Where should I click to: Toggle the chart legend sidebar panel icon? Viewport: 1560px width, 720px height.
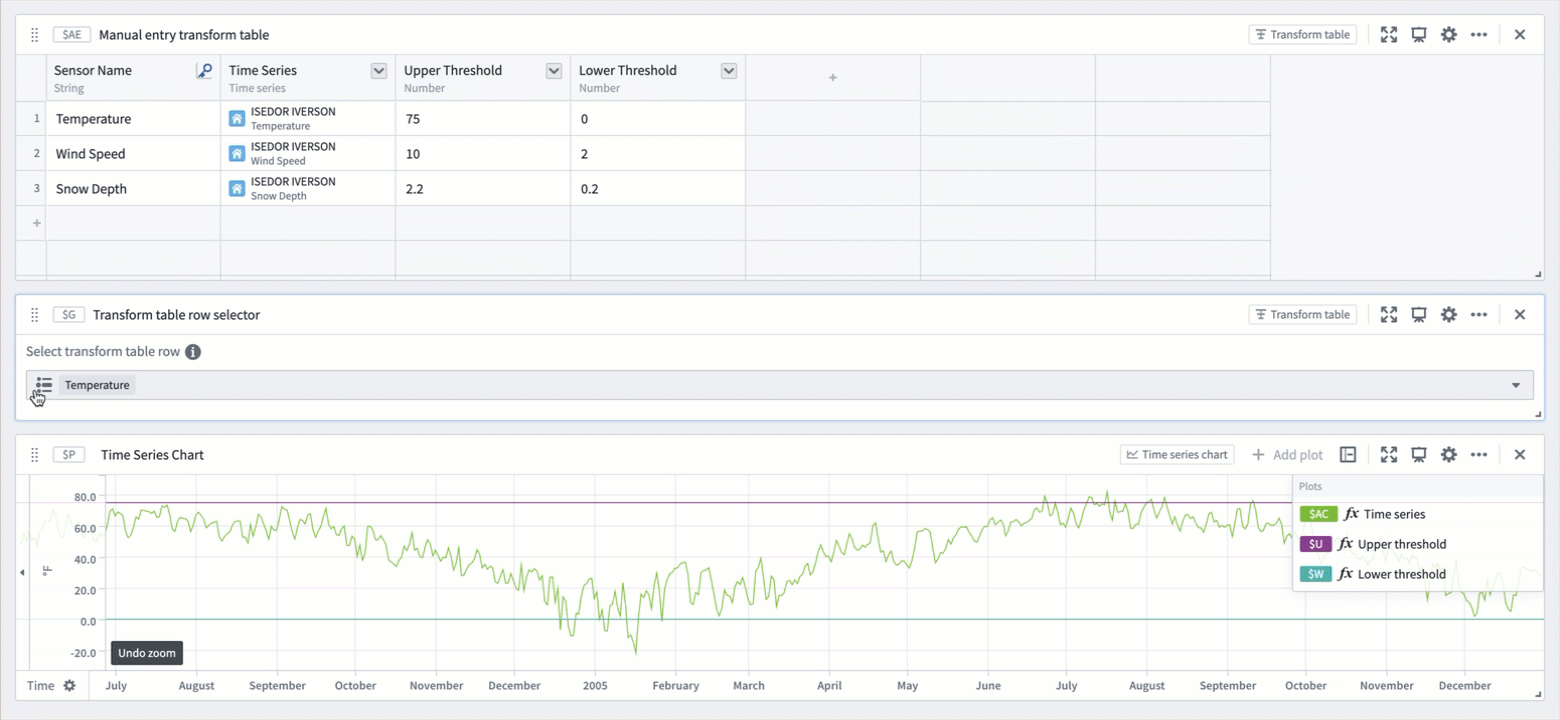pos(1348,455)
